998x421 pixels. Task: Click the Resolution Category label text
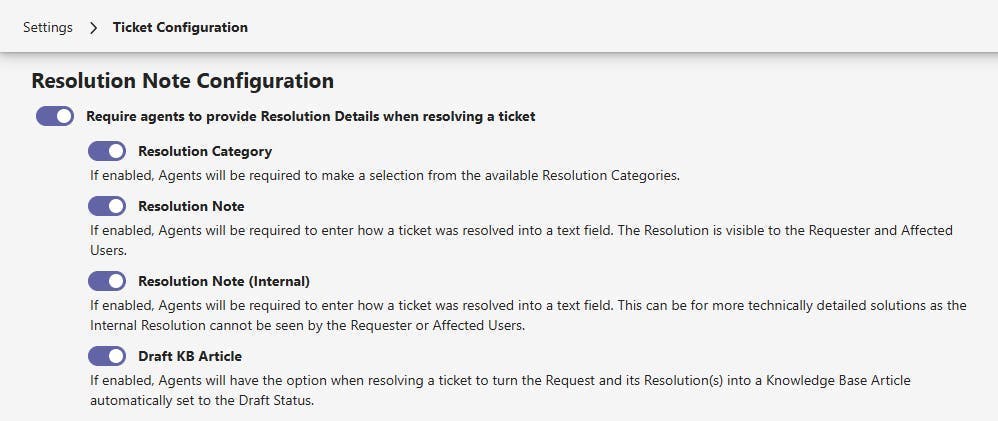[x=205, y=152]
